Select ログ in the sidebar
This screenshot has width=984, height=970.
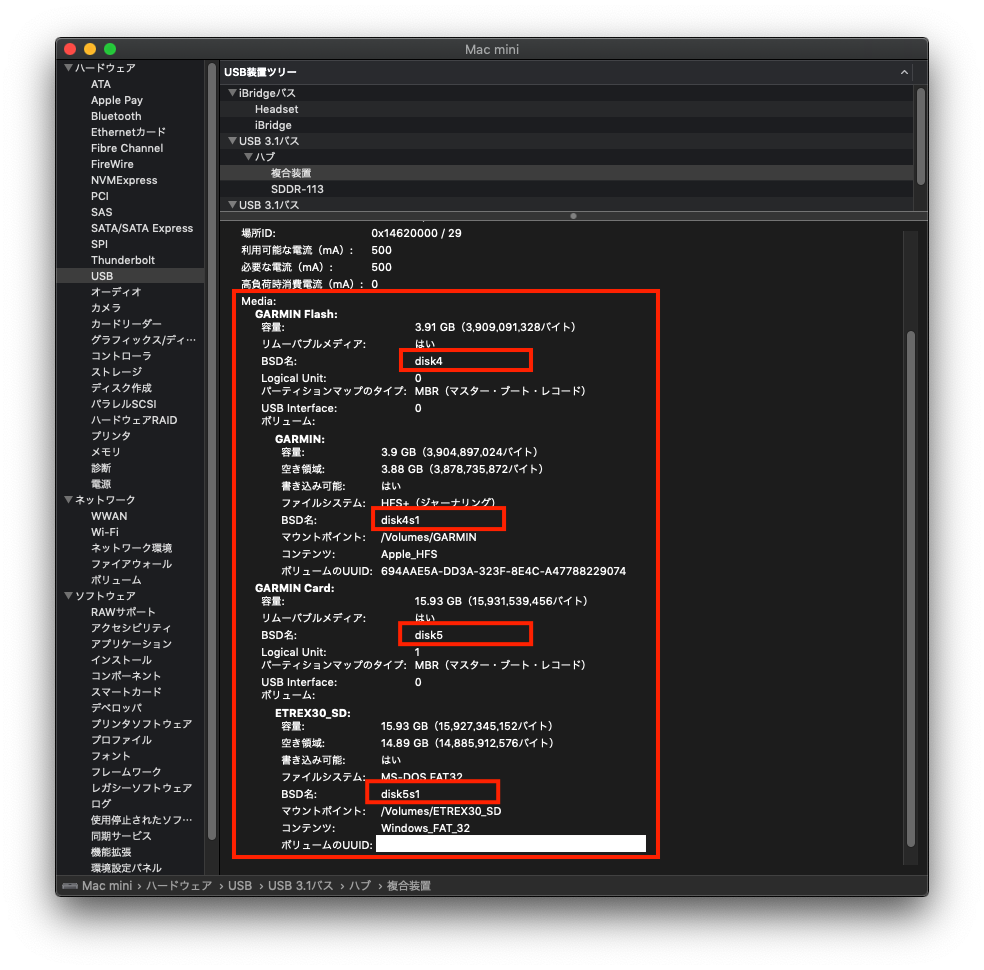(100, 804)
